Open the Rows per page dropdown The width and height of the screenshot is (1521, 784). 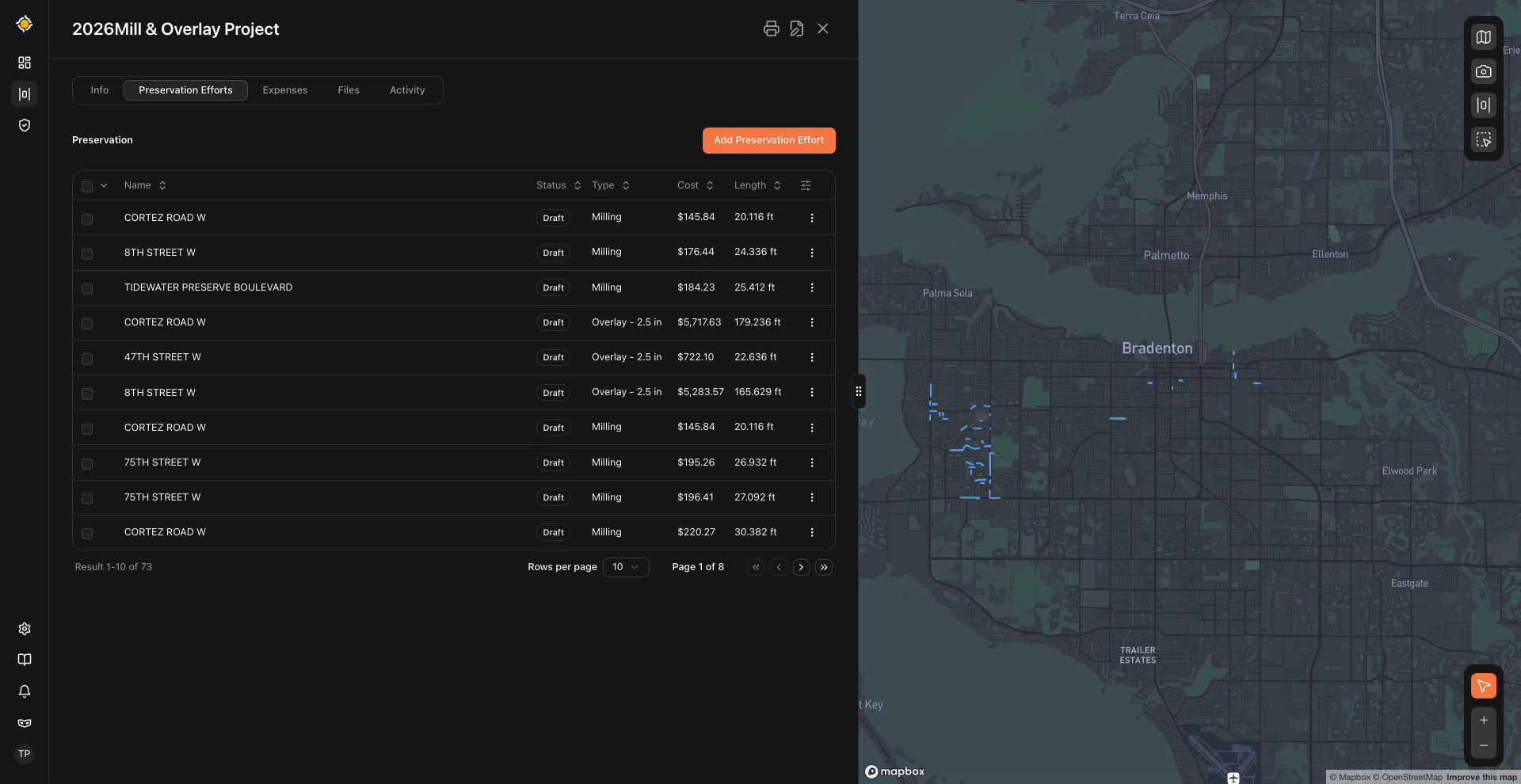(x=625, y=567)
